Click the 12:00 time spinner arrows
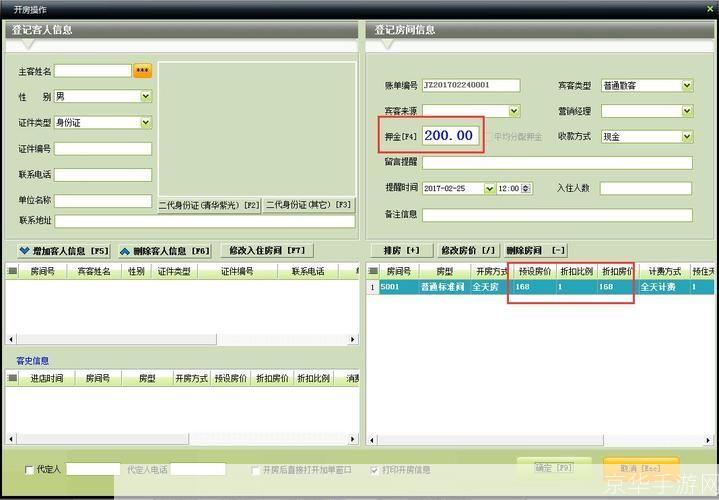This screenshot has width=719, height=500. pyautogui.click(x=526, y=189)
